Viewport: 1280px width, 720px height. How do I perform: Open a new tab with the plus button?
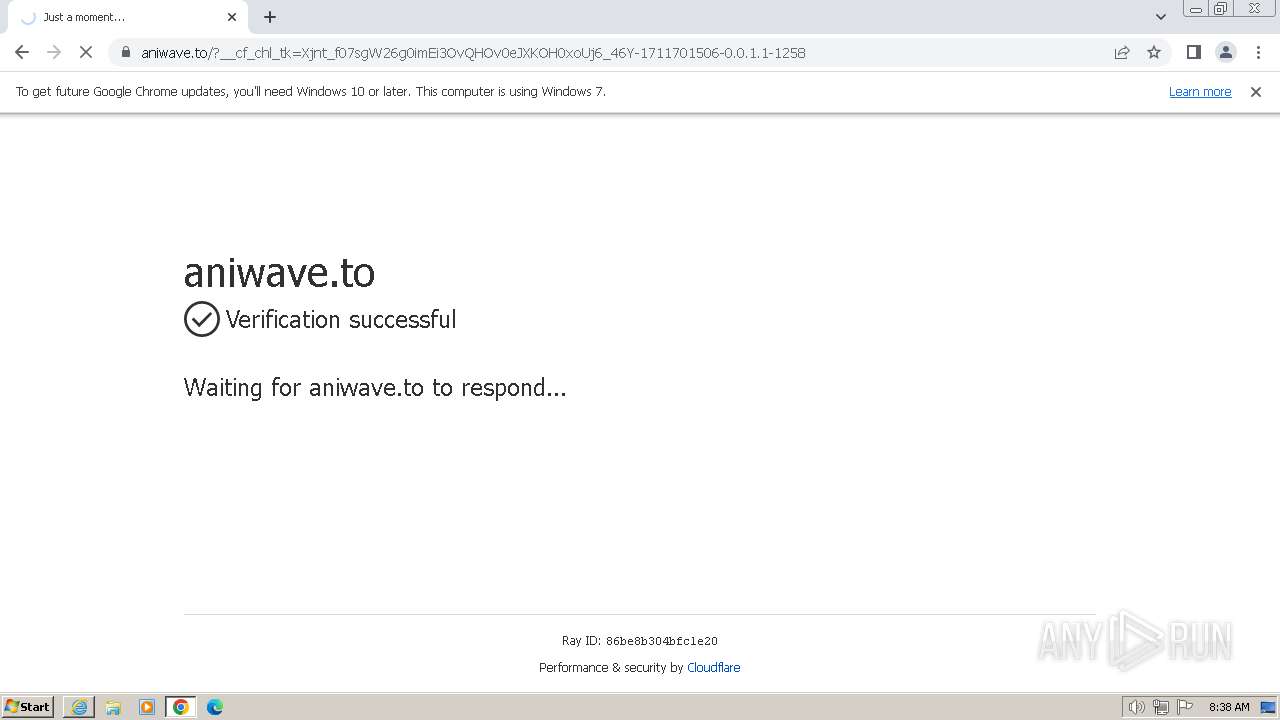point(270,17)
